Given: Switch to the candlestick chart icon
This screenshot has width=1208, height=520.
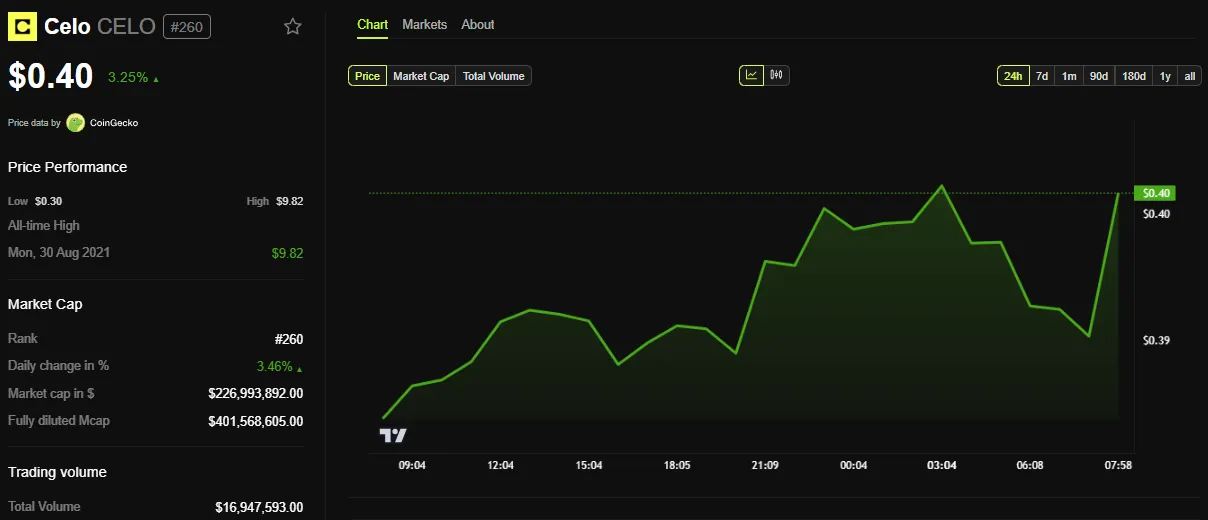Looking at the screenshot, I should pyautogui.click(x=777, y=75).
